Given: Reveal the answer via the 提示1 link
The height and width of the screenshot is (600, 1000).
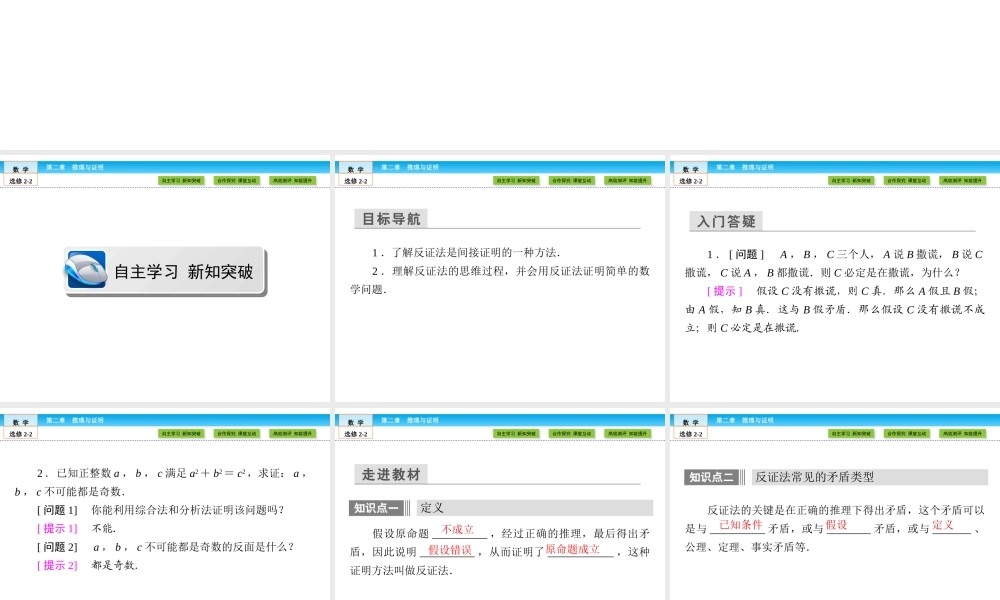Looking at the screenshot, I should point(57,528).
